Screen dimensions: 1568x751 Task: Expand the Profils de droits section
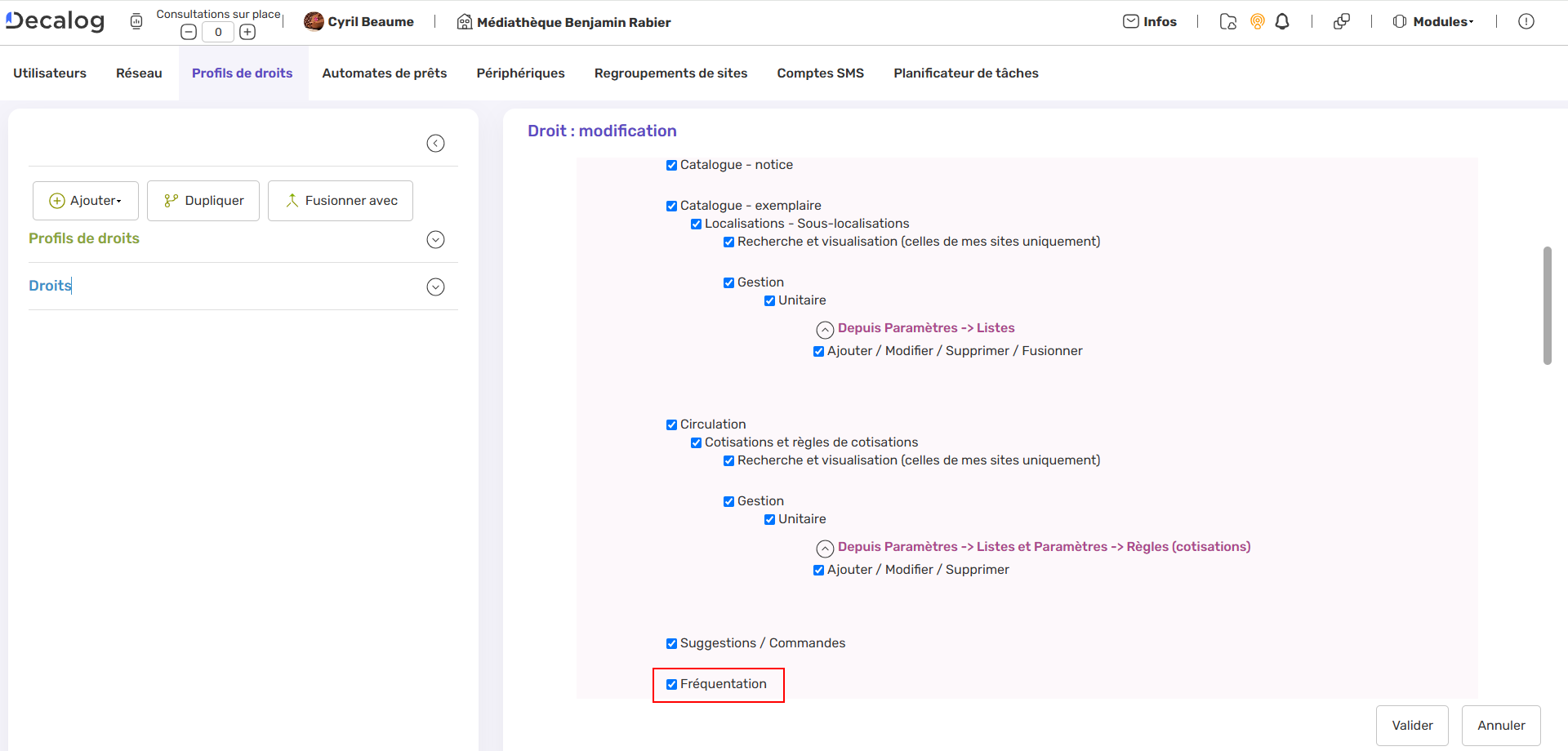(435, 240)
